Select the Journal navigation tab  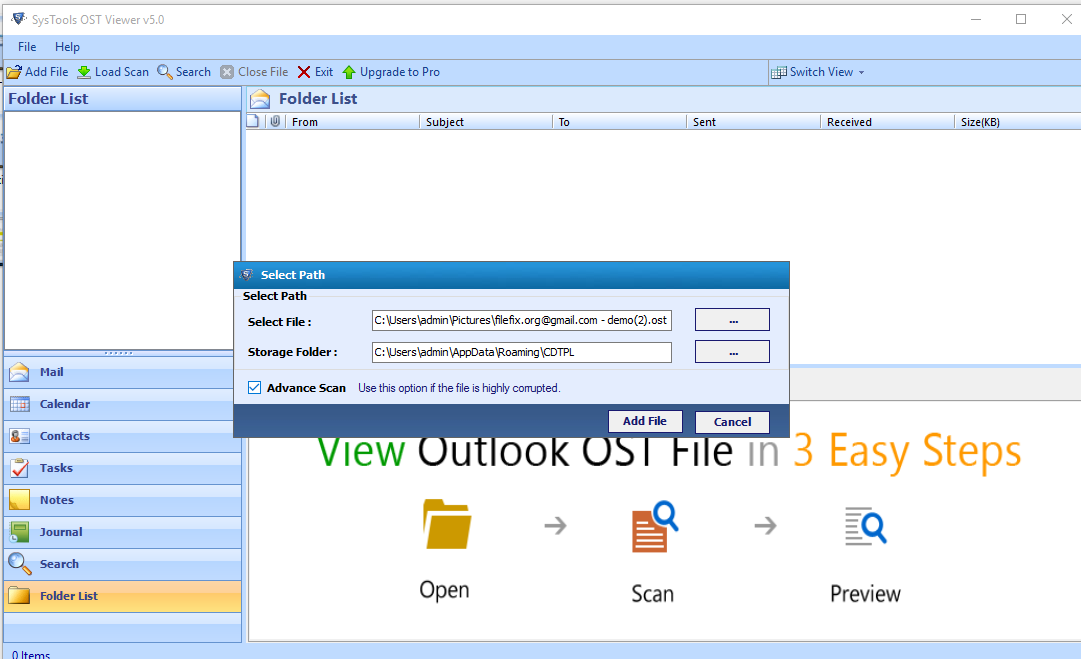[123, 532]
